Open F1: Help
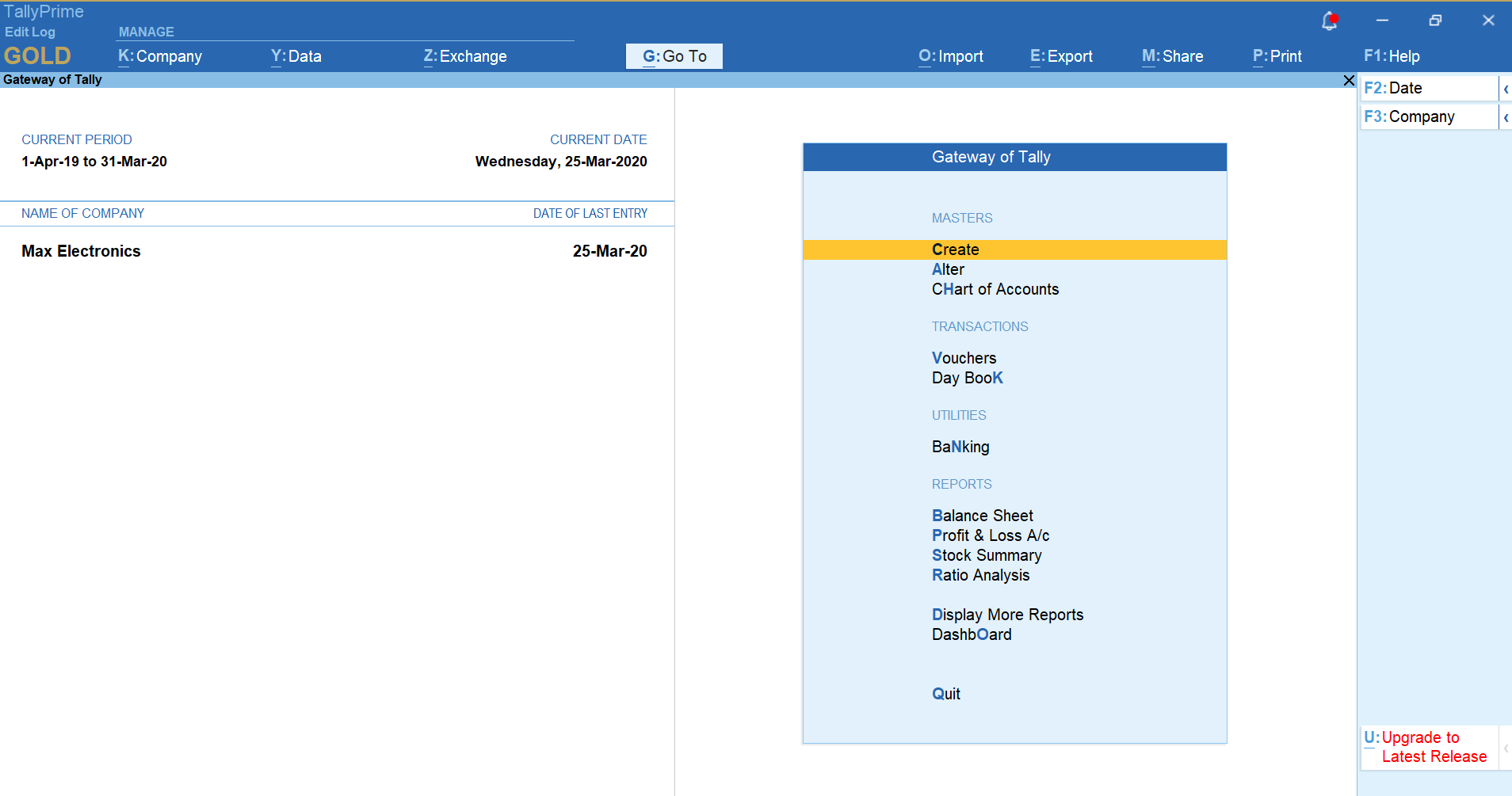Screen dimensions: 1512x796 coord(1392,56)
